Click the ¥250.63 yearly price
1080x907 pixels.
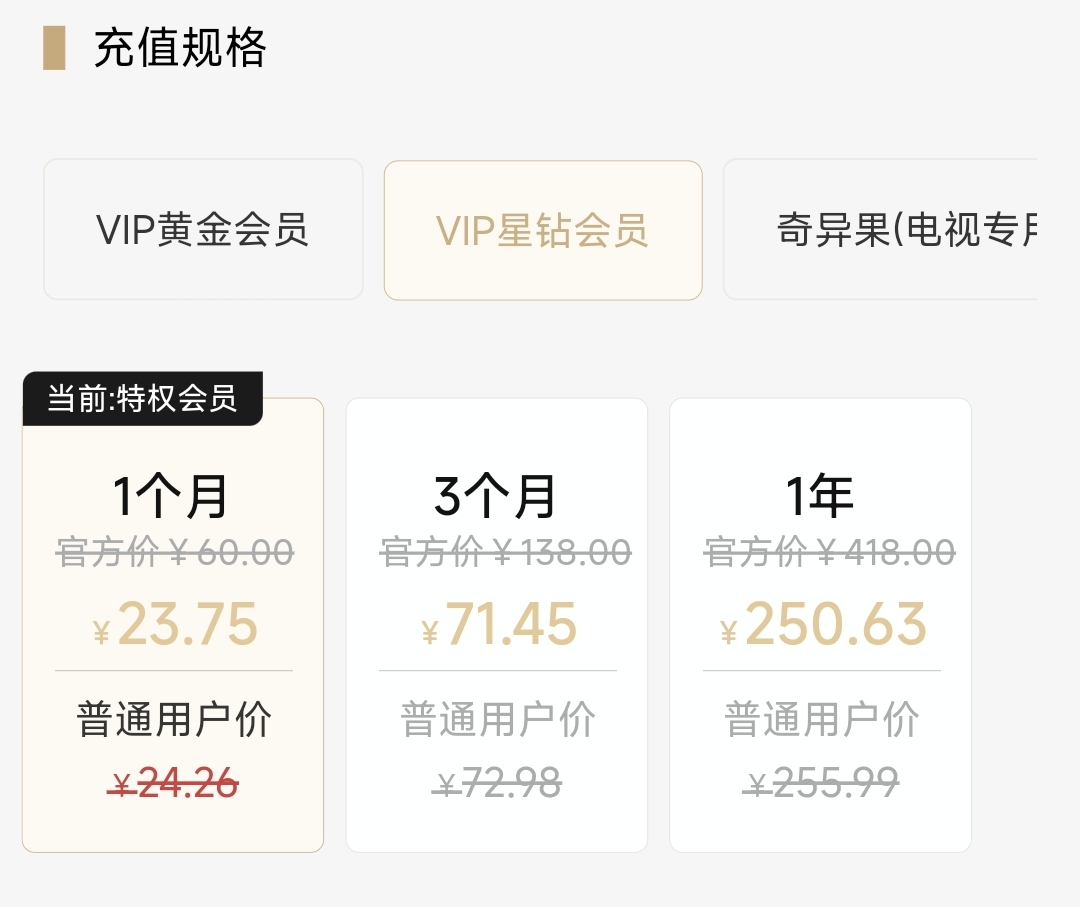pos(822,624)
